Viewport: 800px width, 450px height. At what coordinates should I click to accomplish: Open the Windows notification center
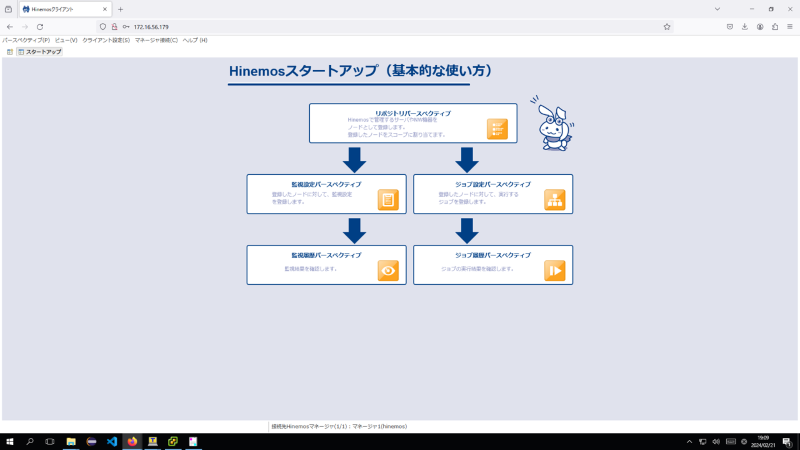point(787,442)
